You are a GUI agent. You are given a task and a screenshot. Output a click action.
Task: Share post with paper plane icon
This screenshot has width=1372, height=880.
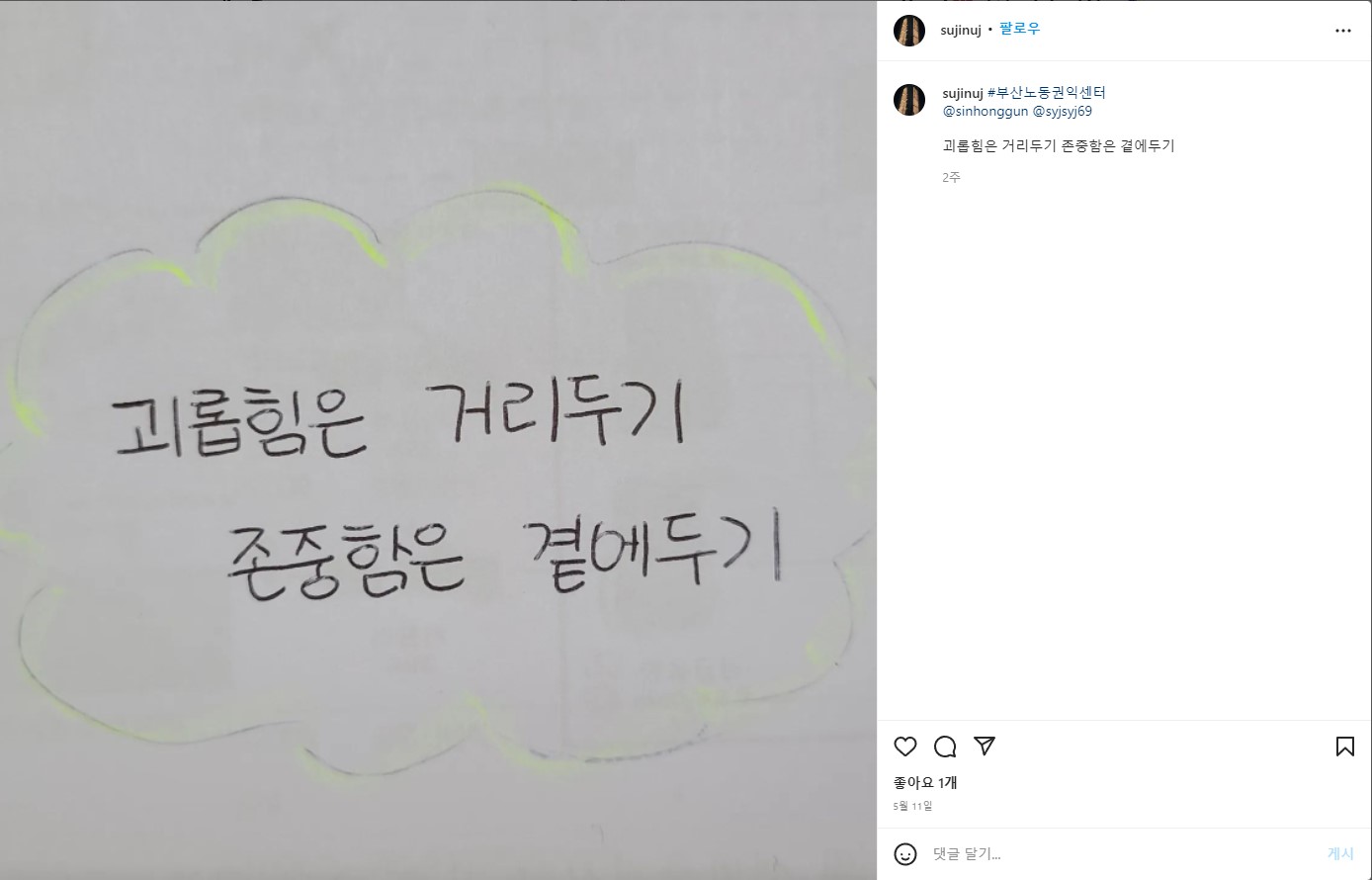(x=985, y=746)
